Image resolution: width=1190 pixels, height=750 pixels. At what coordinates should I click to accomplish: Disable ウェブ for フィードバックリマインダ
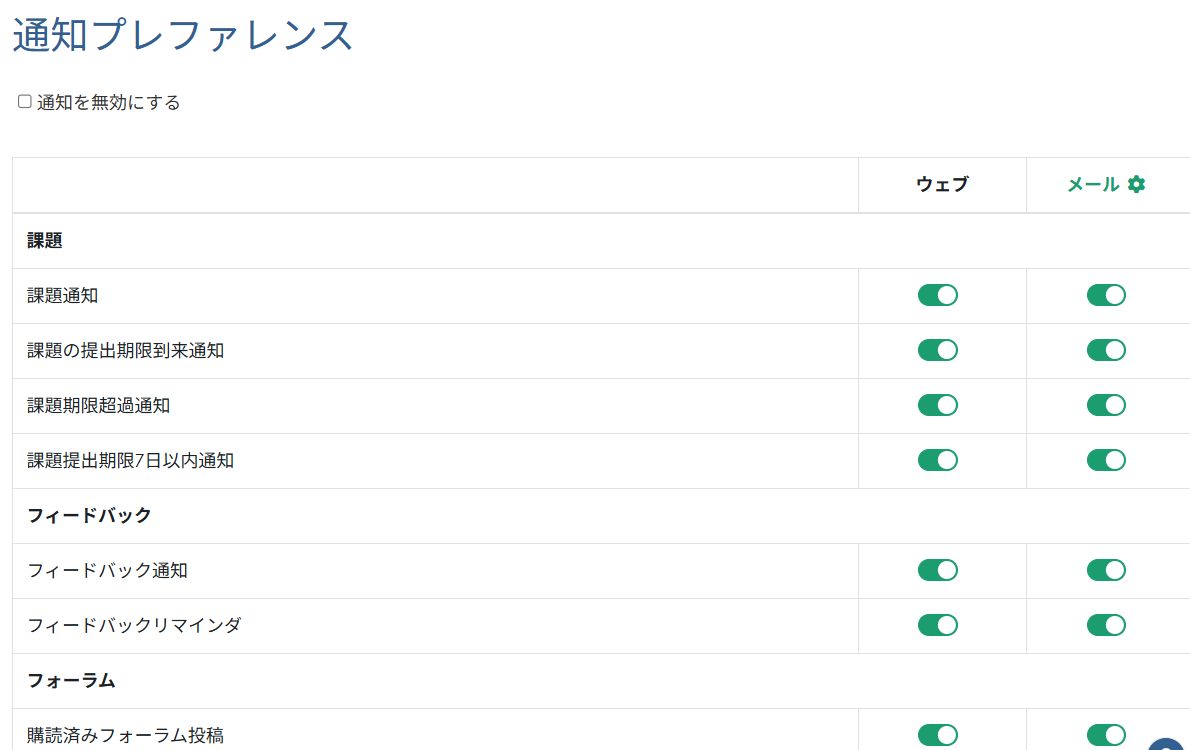point(937,625)
